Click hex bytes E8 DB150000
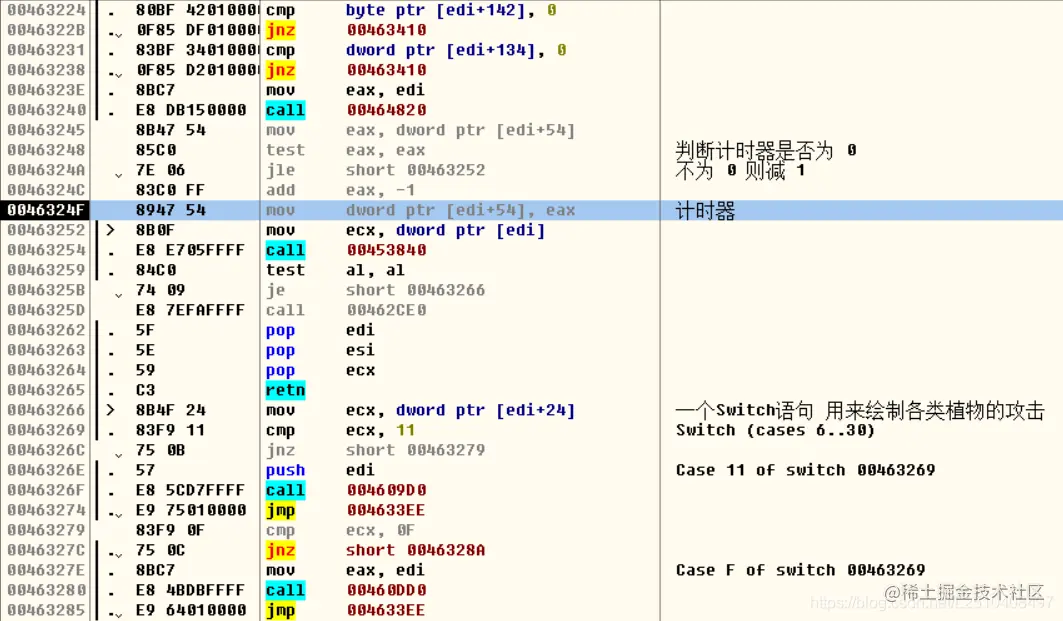This screenshot has width=1063, height=621. (190, 110)
